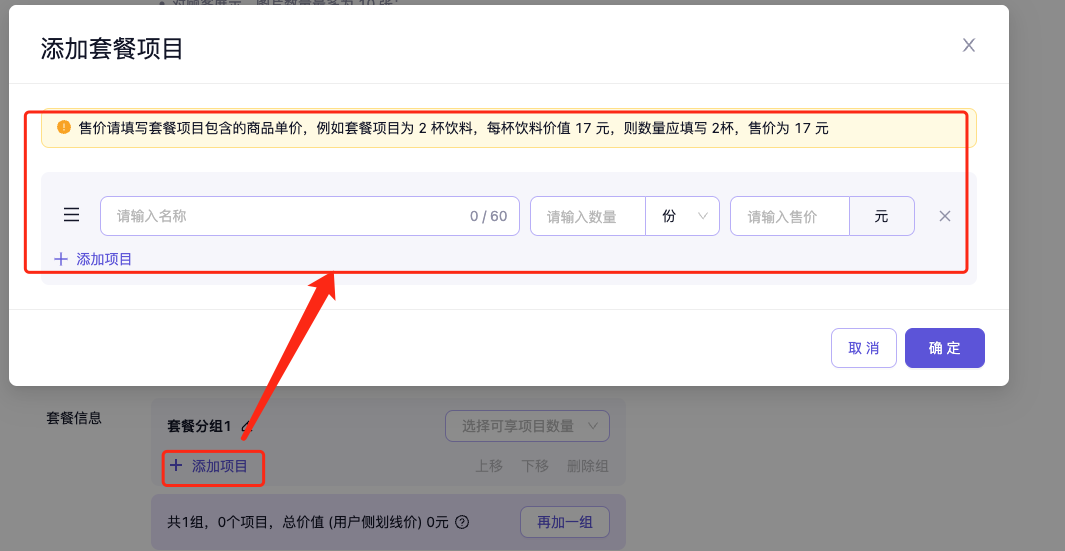Viewport: 1065px width, 551px height.
Task: Click the plus icon beside 添加项目 in the dialog
Action: [x=61, y=259]
